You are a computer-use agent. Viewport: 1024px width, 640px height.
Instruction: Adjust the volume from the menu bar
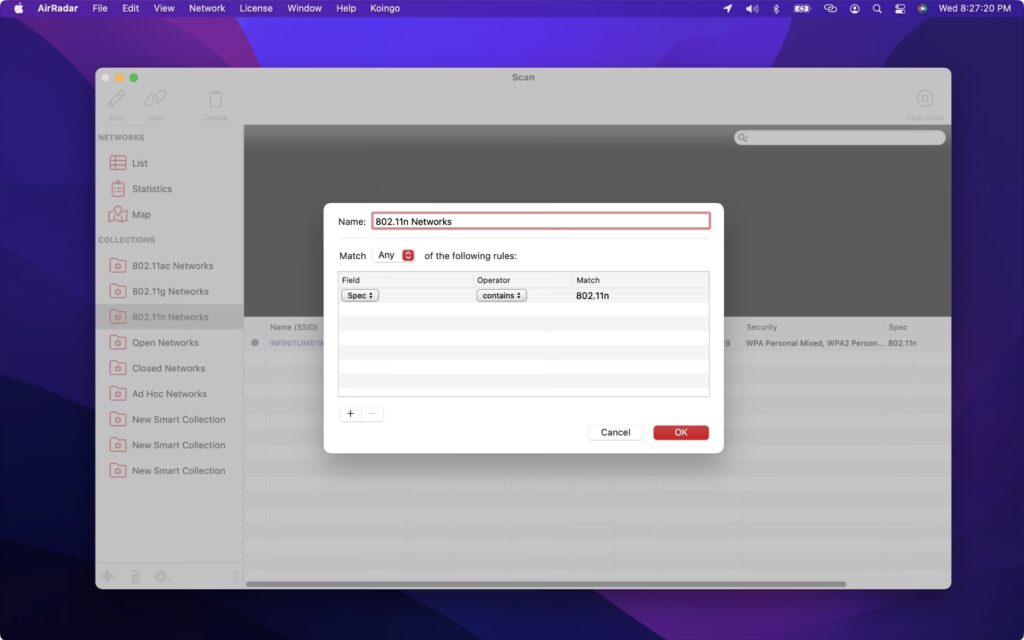pos(751,8)
